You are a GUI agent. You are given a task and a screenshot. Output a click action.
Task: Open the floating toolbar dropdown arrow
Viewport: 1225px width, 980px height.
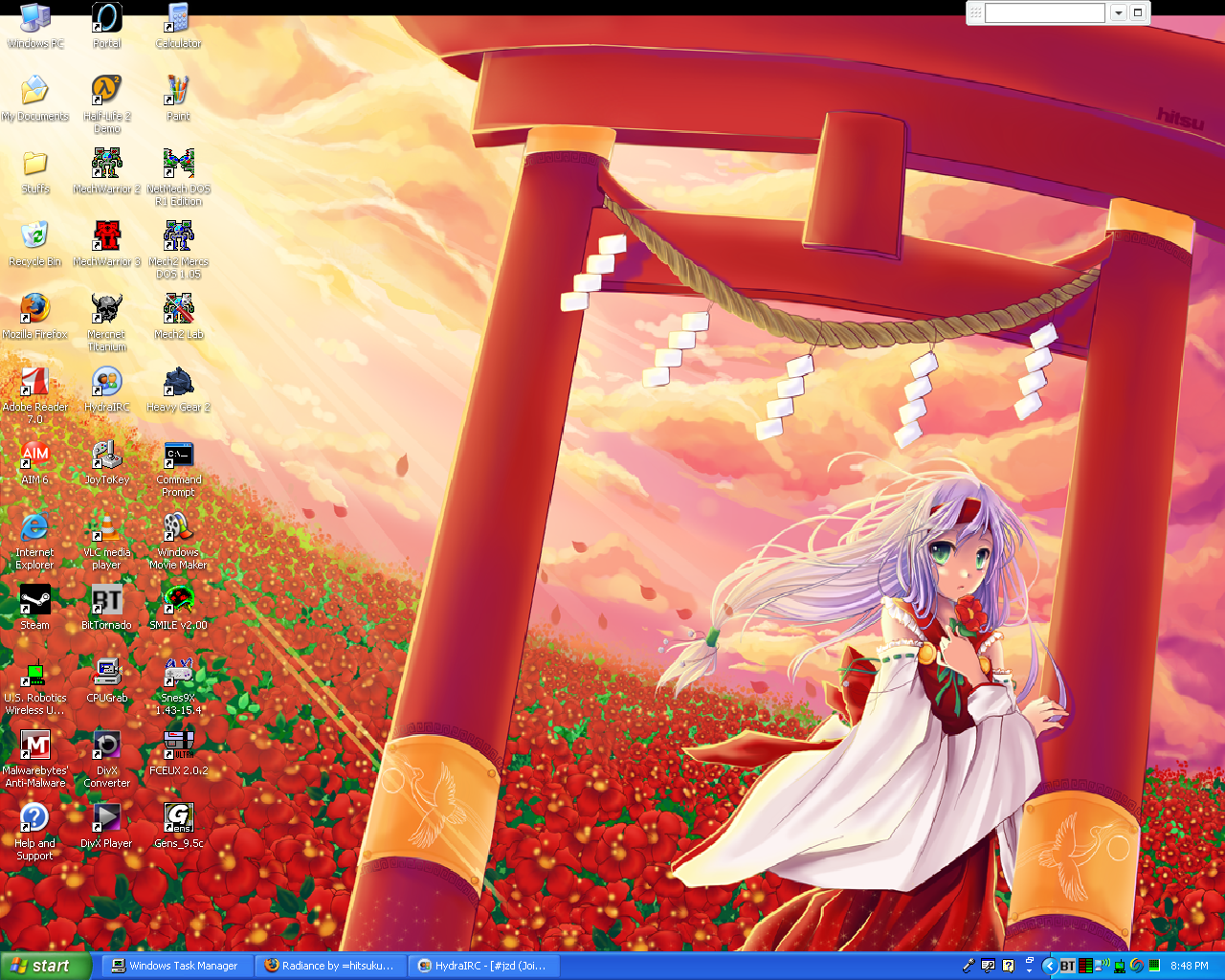1118,12
